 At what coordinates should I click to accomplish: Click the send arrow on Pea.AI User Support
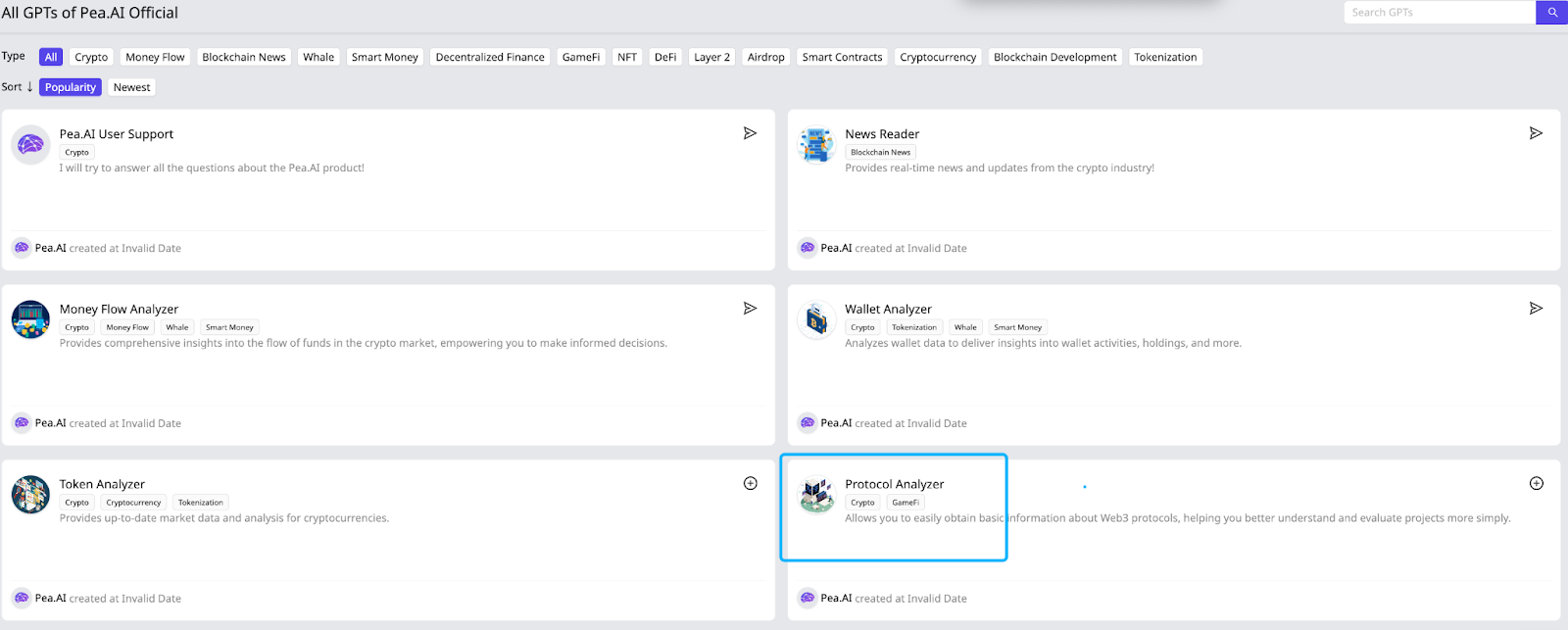[x=750, y=133]
